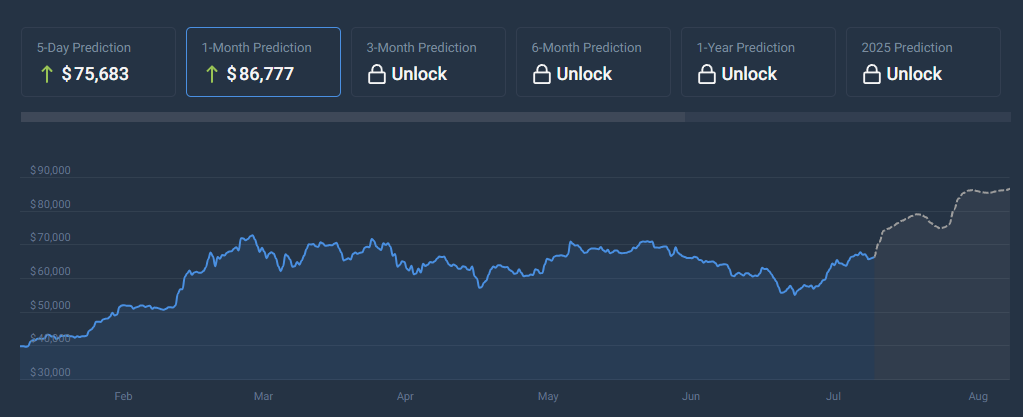Screen dimensions: 1023x417
Task: Click Unlock text in 3-Month Prediction card
Action: [419, 74]
